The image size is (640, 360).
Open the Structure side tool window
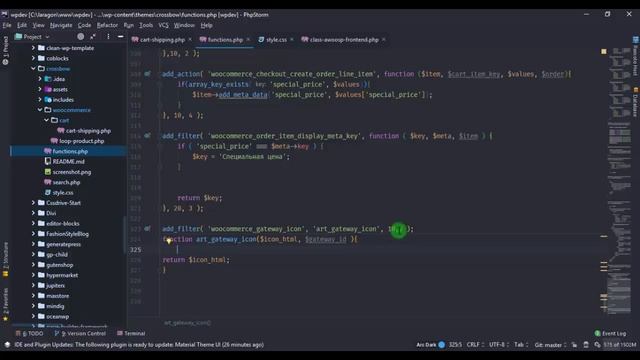(5, 260)
